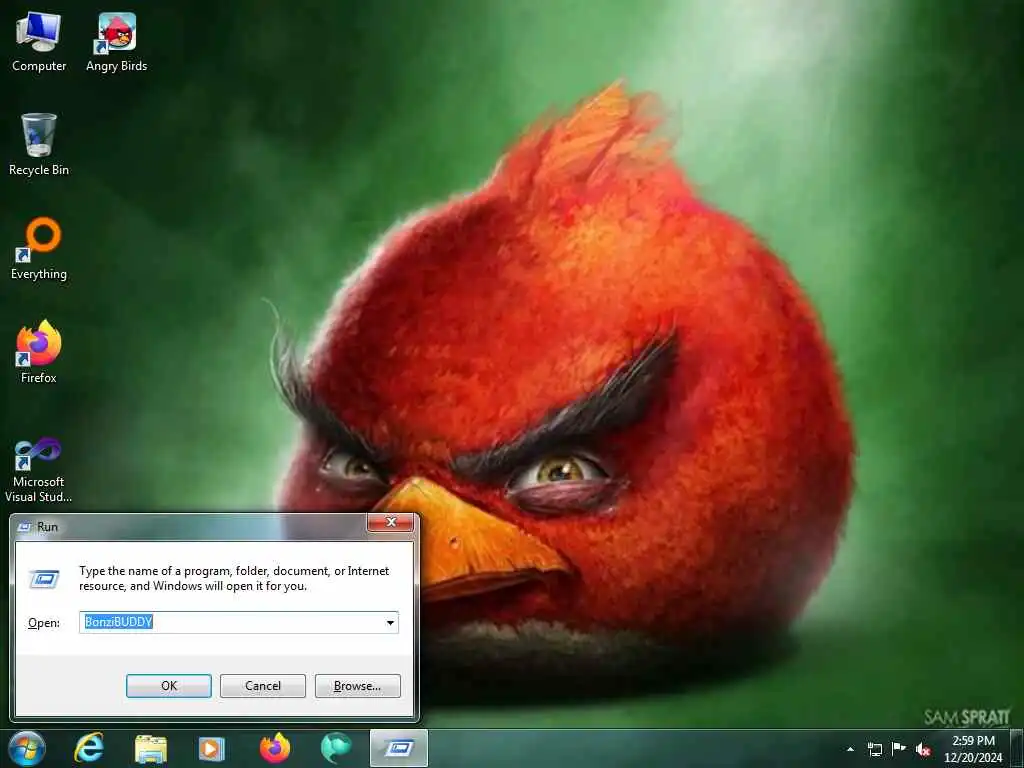The width and height of the screenshot is (1024, 768).
Task: Open Windows Explorer from the taskbar
Action: pos(151,749)
